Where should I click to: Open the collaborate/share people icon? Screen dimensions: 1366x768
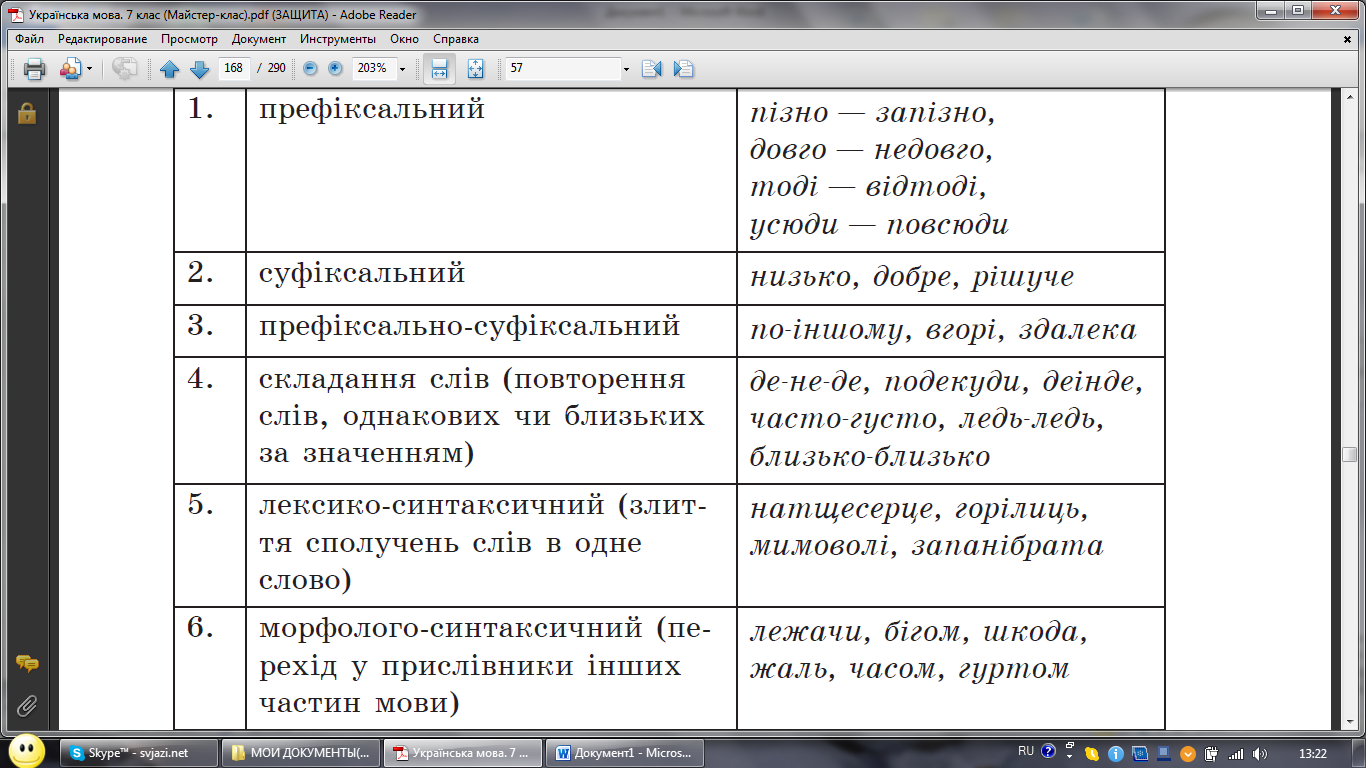click(70, 69)
